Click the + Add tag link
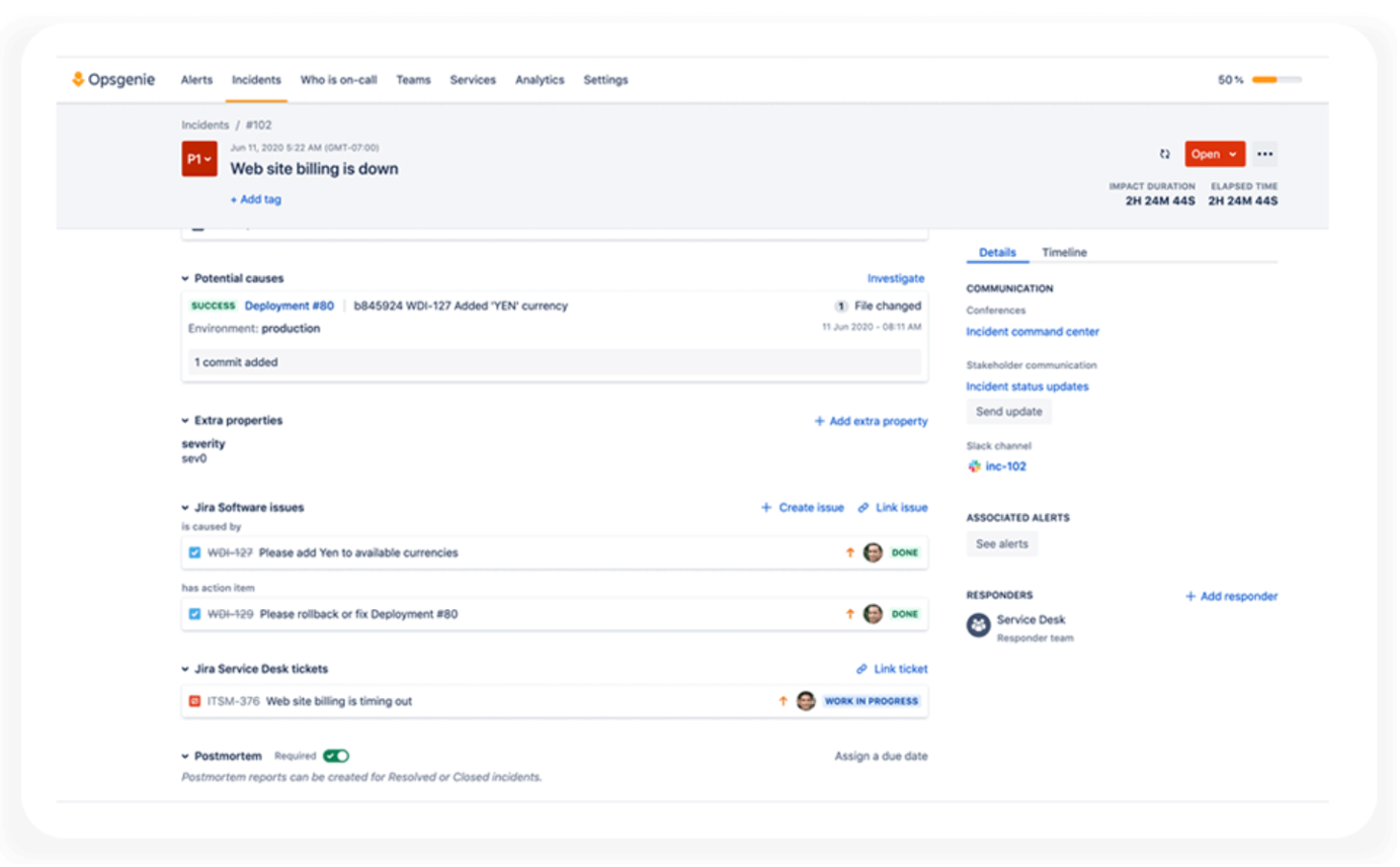The width and height of the screenshot is (1400, 867). tap(256, 199)
